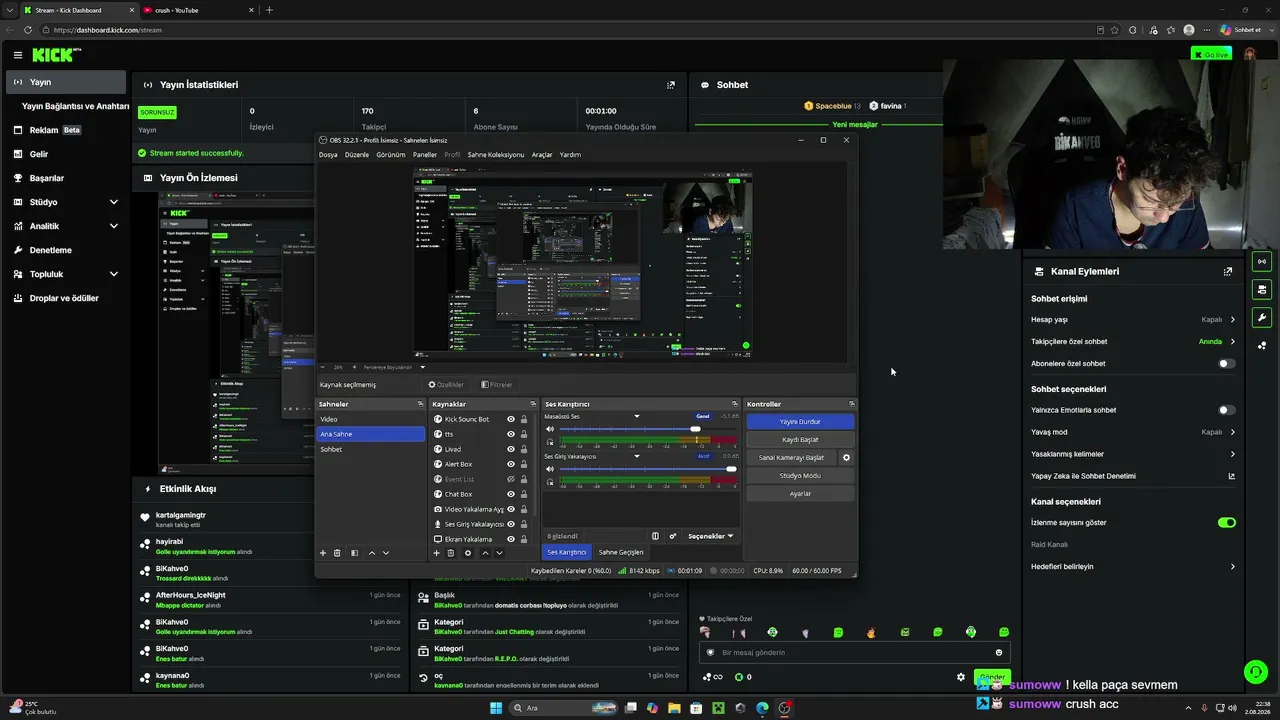1280x720 pixels.
Task: Hide the tts source in OBS
Action: point(511,435)
